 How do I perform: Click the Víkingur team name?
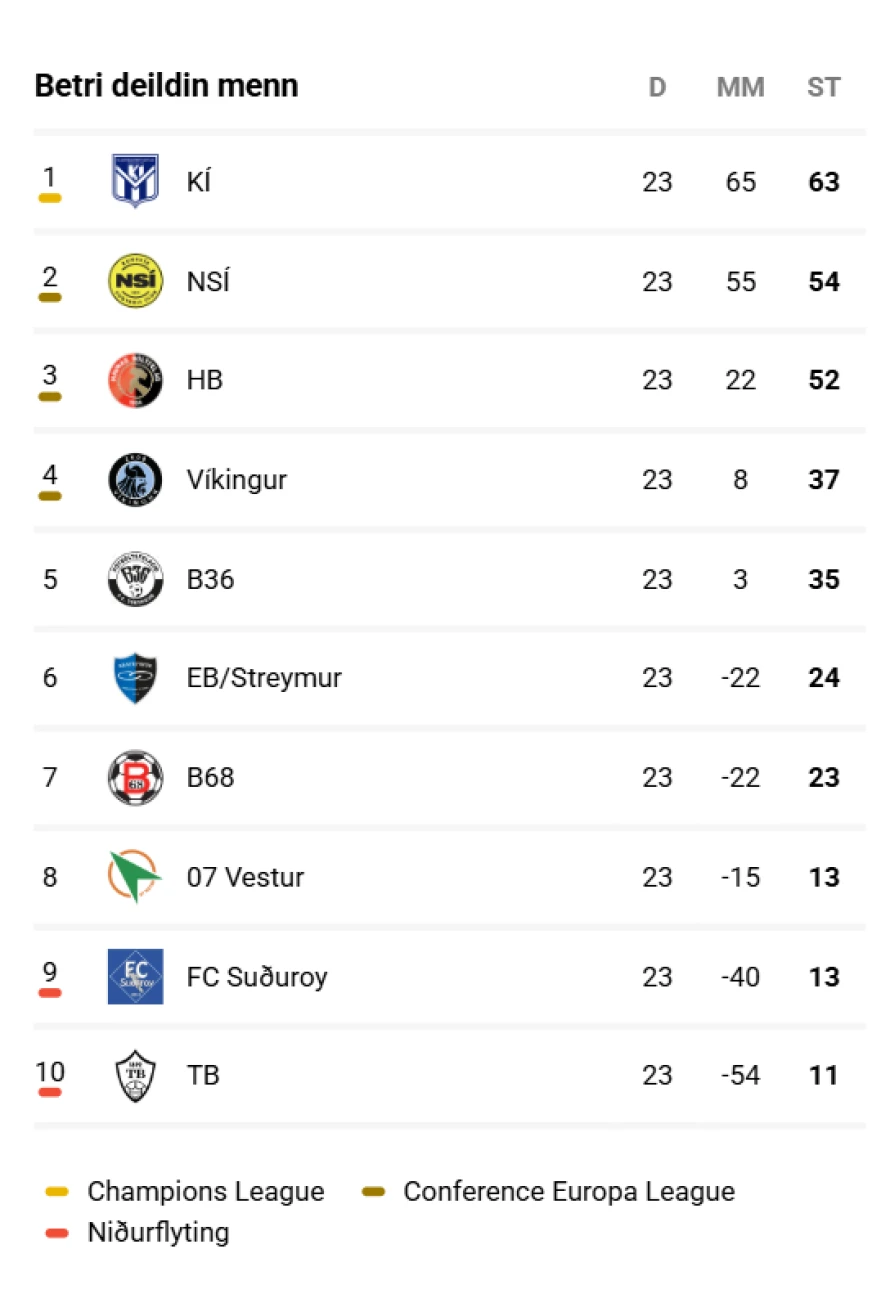[237, 480]
